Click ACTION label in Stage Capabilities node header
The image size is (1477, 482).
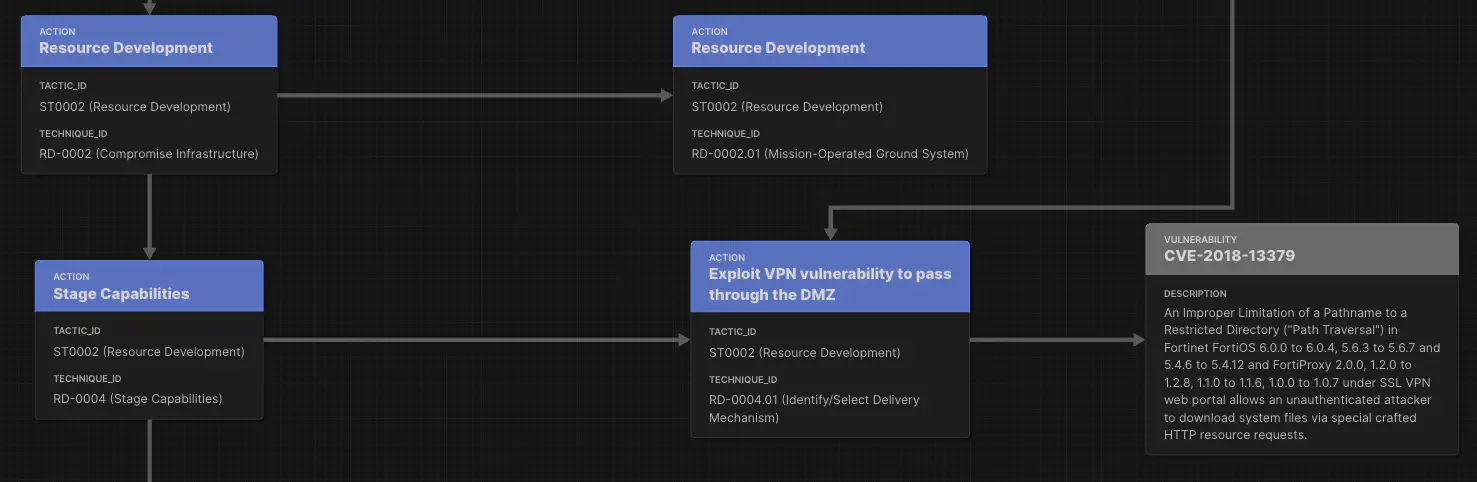(x=71, y=277)
